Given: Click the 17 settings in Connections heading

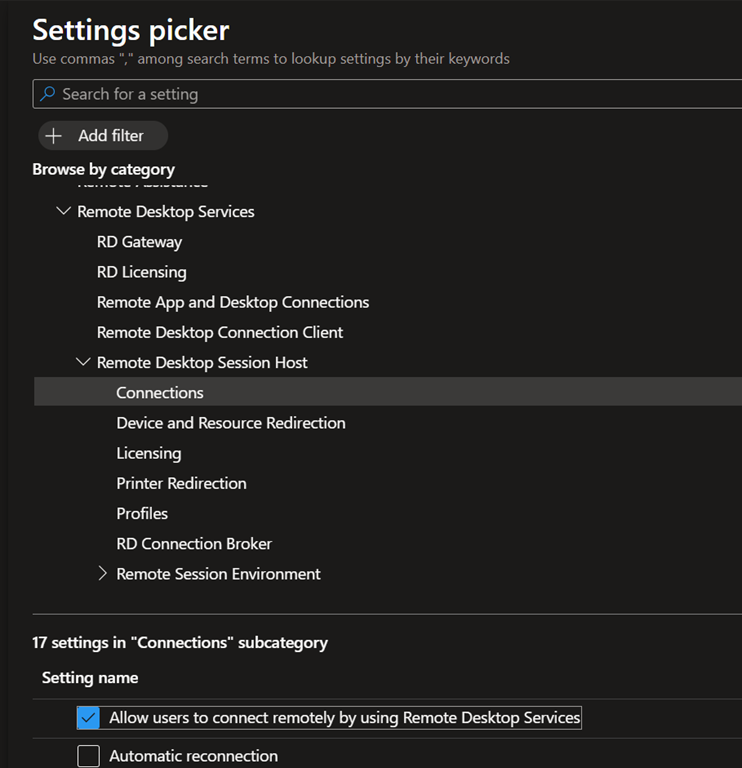Looking at the screenshot, I should pos(180,643).
